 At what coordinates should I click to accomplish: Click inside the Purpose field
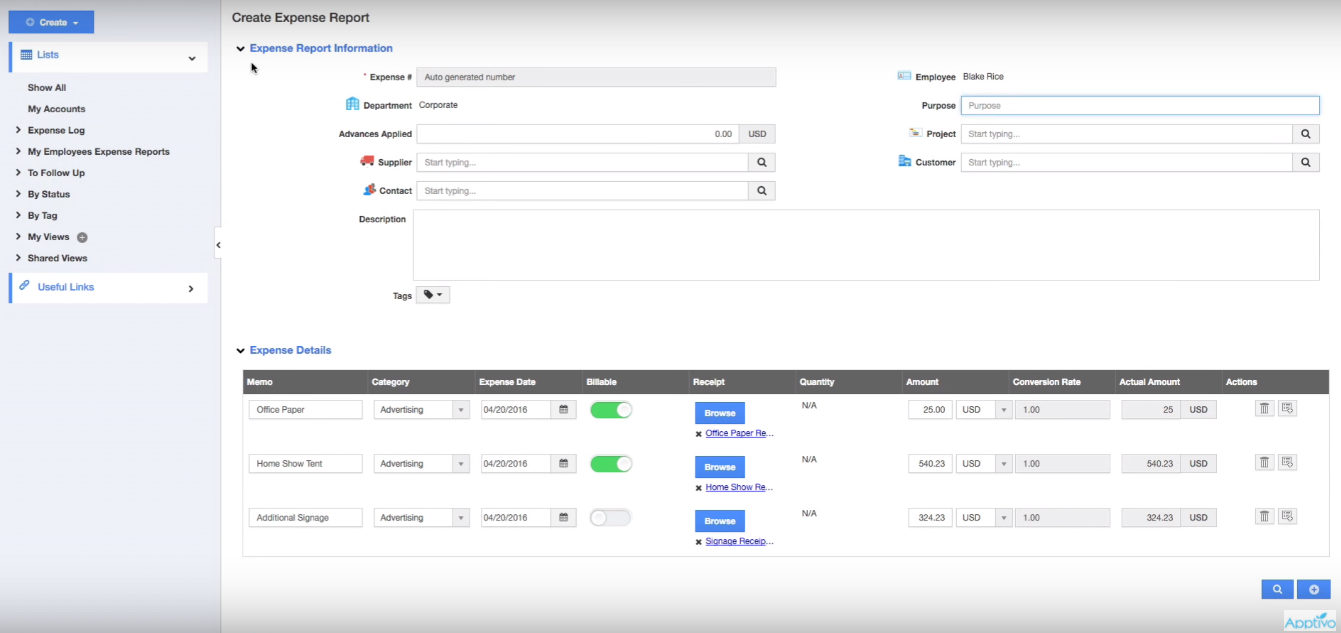[x=1140, y=105]
